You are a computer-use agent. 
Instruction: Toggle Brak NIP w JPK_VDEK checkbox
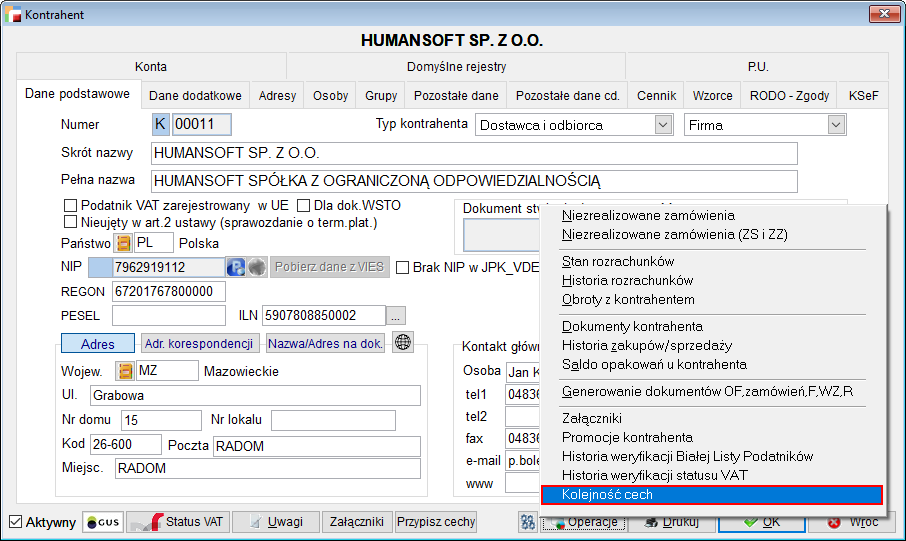pyautogui.click(x=403, y=268)
